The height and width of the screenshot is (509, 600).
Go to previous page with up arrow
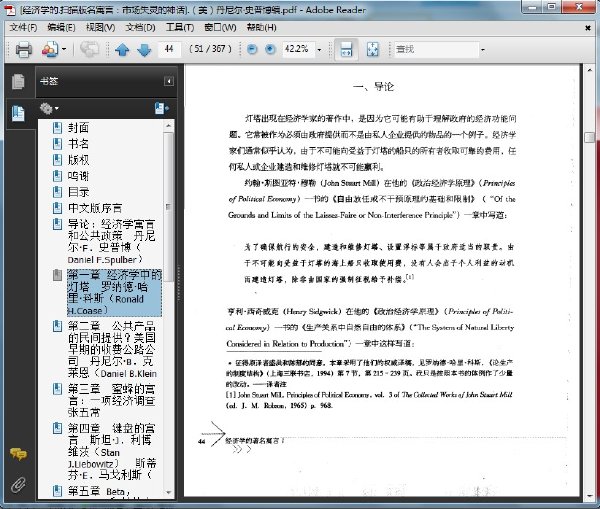[122, 49]
